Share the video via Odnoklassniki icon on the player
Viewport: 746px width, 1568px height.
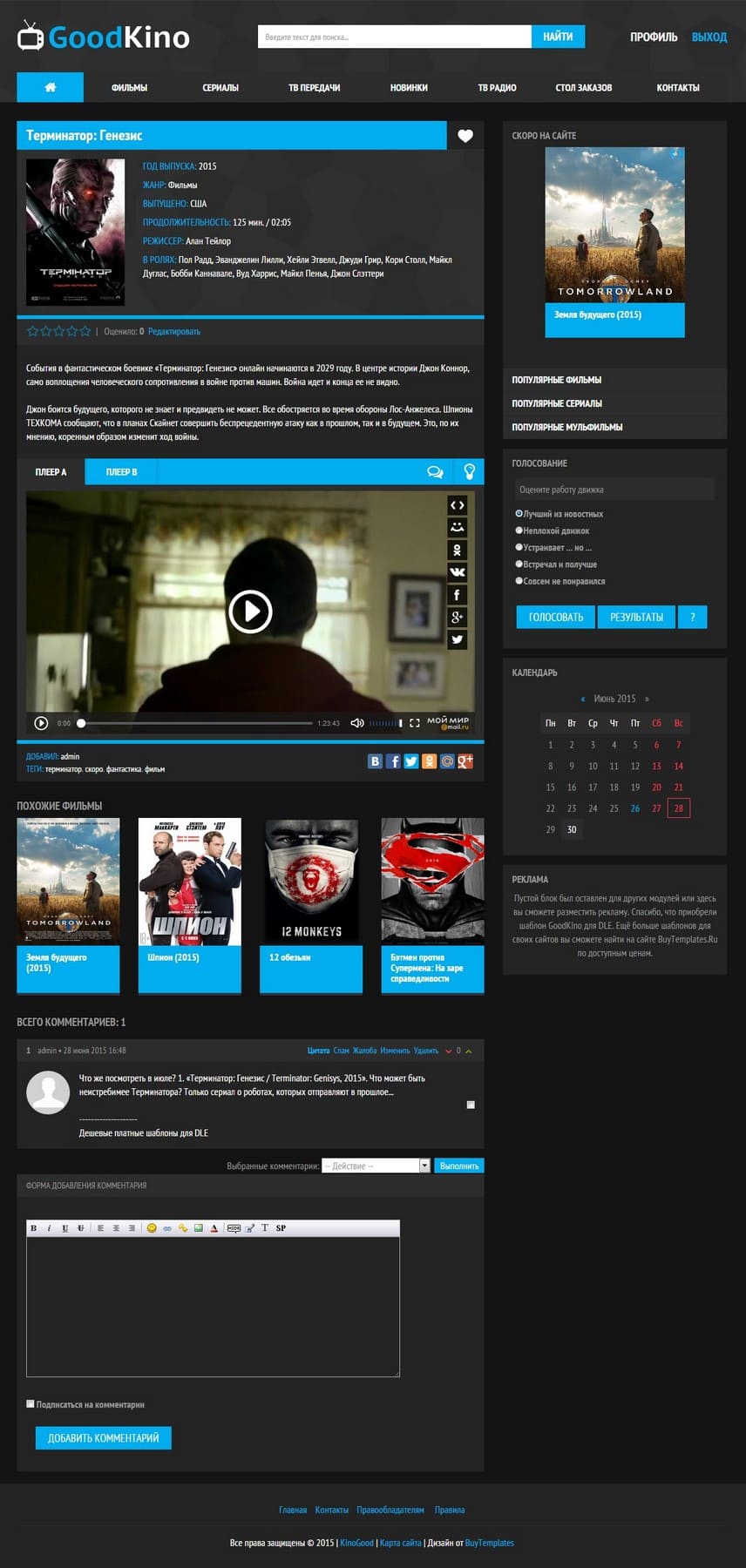click(457, 550)
